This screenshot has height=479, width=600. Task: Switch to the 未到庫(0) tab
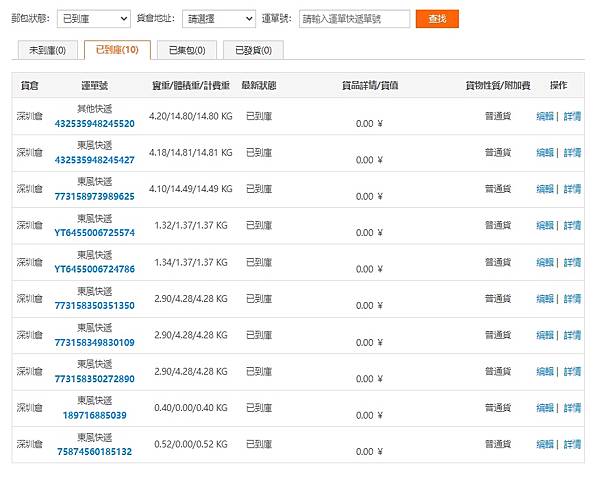[48, 50]
